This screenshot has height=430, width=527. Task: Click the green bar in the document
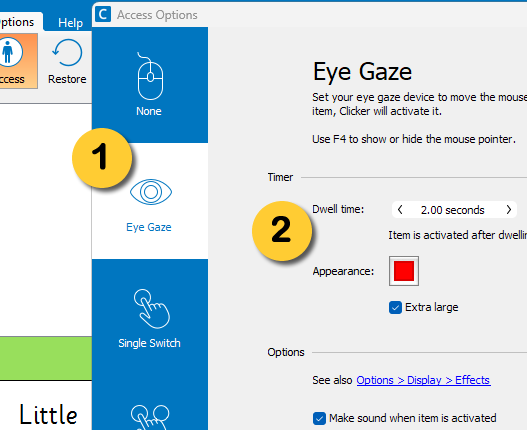(46, 358)
